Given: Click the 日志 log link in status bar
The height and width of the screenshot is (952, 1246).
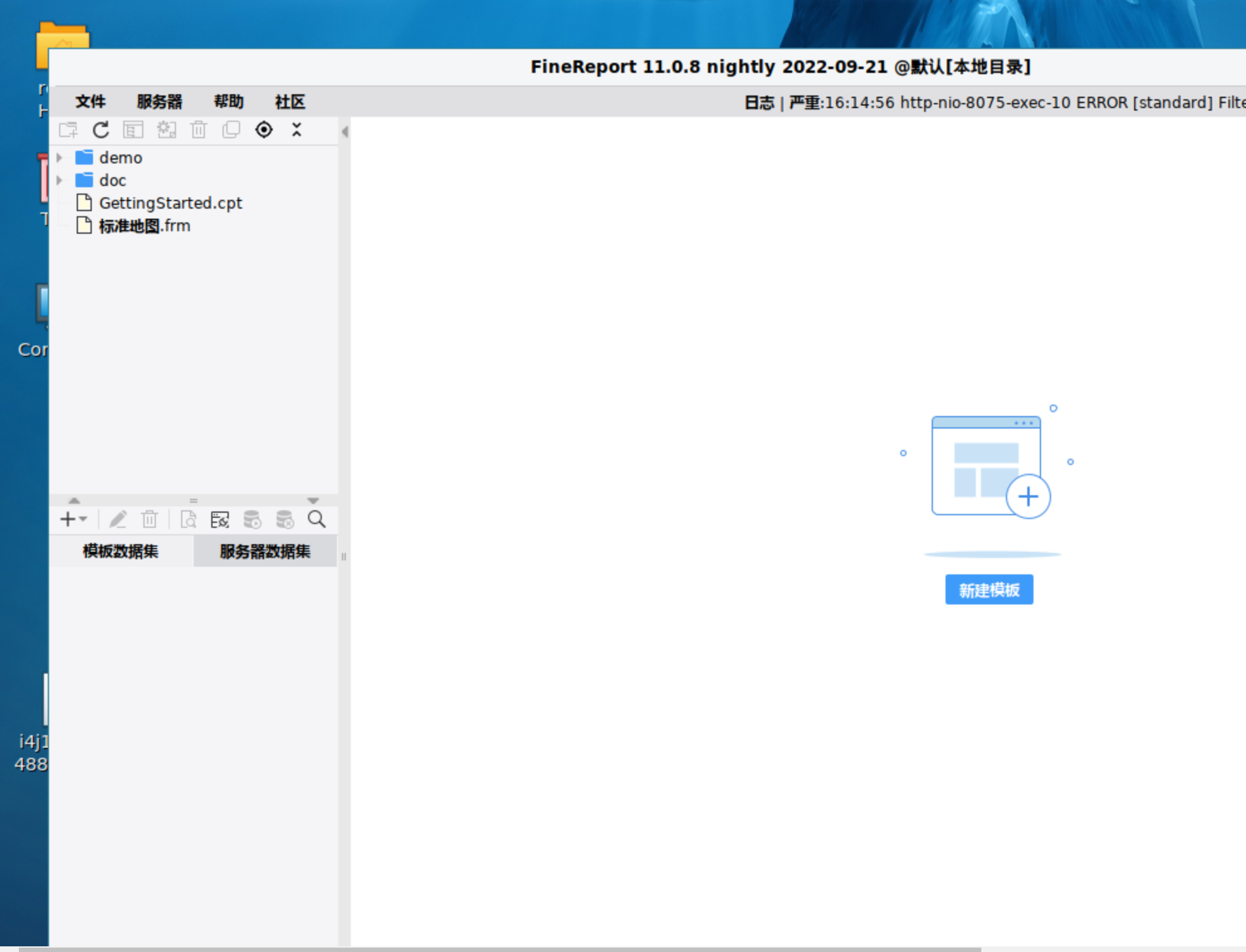Looking at the screenshot, I should pyautogui.click(x=759, y=102).
